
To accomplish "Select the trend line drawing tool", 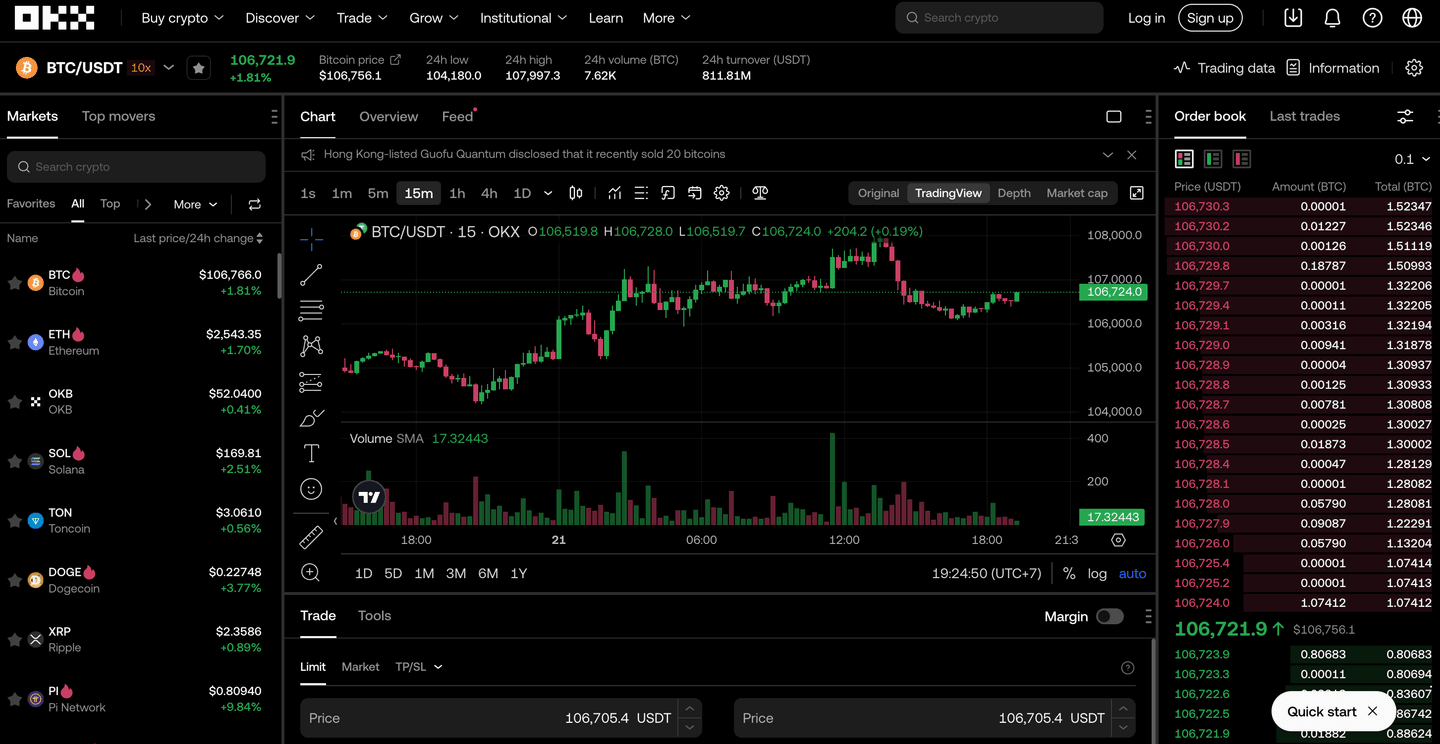I will [x=311, y=274].
